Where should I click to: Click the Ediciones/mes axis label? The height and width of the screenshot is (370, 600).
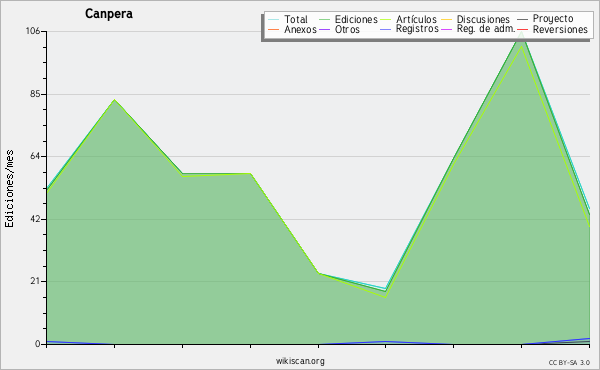tap(9, 189)
